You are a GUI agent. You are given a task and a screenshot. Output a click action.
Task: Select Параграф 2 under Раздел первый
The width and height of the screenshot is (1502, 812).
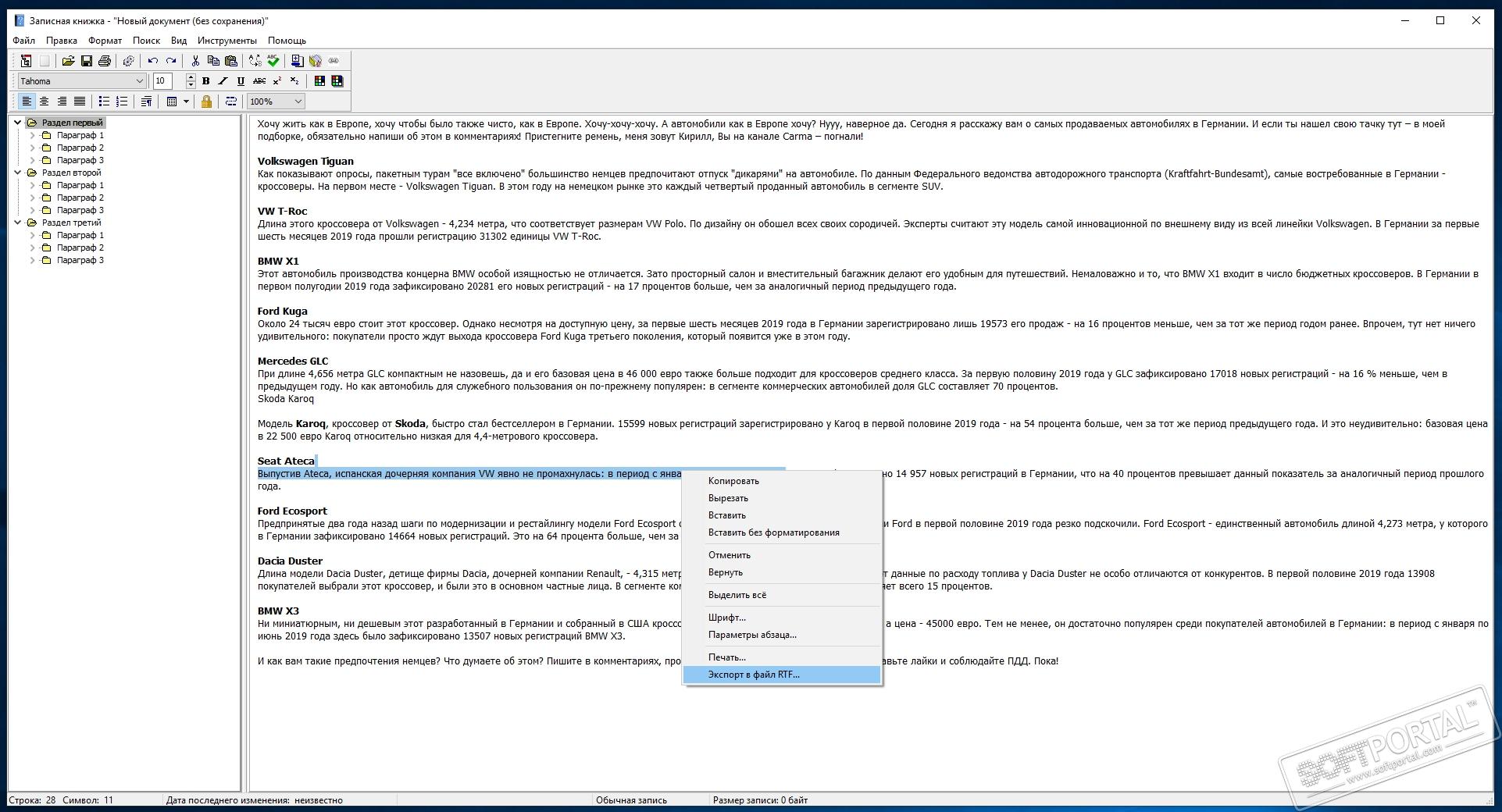[x=80, y=148]
